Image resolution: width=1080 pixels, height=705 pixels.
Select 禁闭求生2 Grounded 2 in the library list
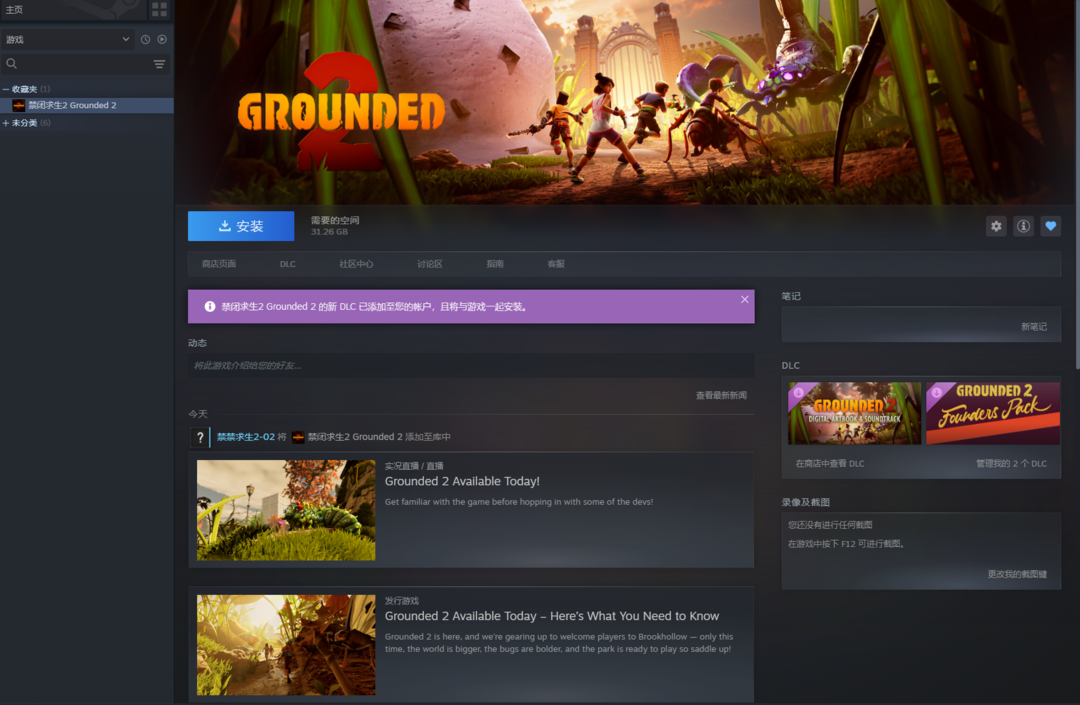point(72,105)
